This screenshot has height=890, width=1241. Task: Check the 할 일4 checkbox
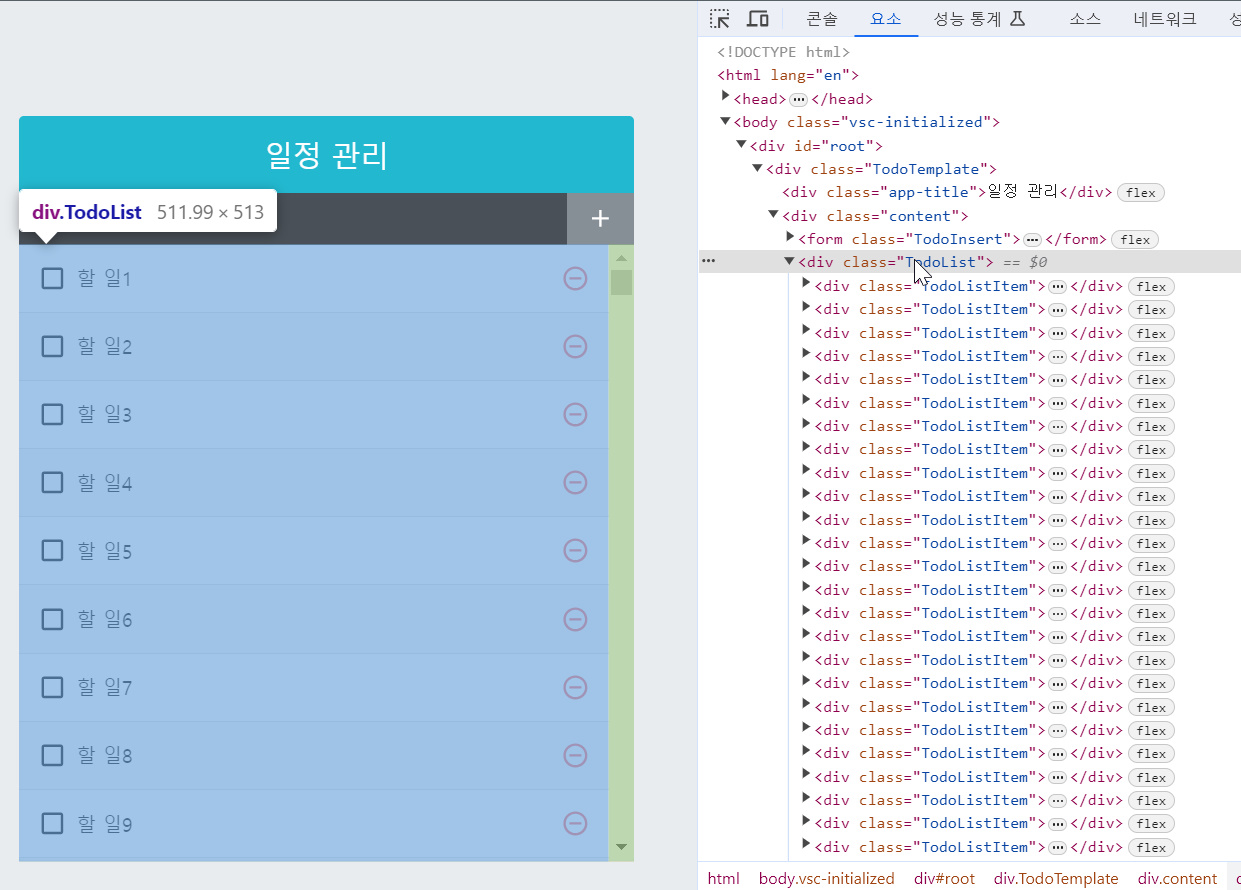tap(53, 483)
